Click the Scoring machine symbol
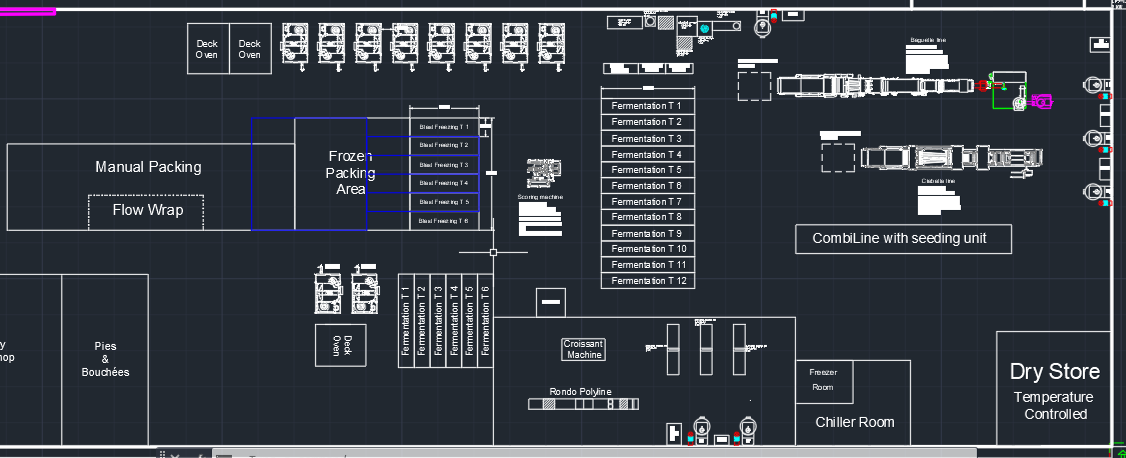 coord(541,173)
